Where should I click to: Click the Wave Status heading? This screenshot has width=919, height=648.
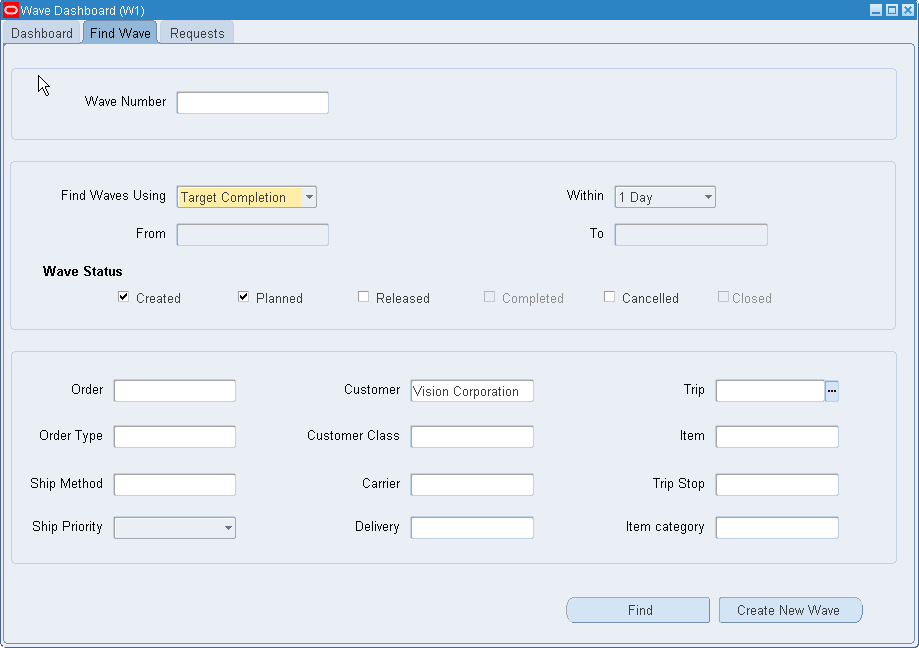[83, 271]
